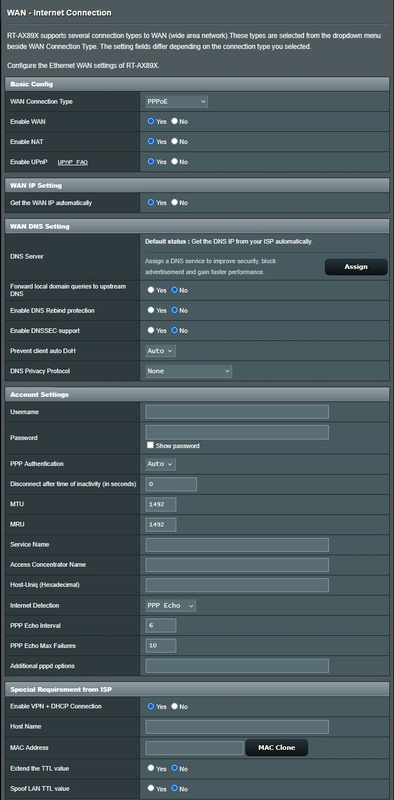This screenshot has width=394, height=800.
Task: Choose Yes for Spoof LAN TTL value
Action: 151,788
